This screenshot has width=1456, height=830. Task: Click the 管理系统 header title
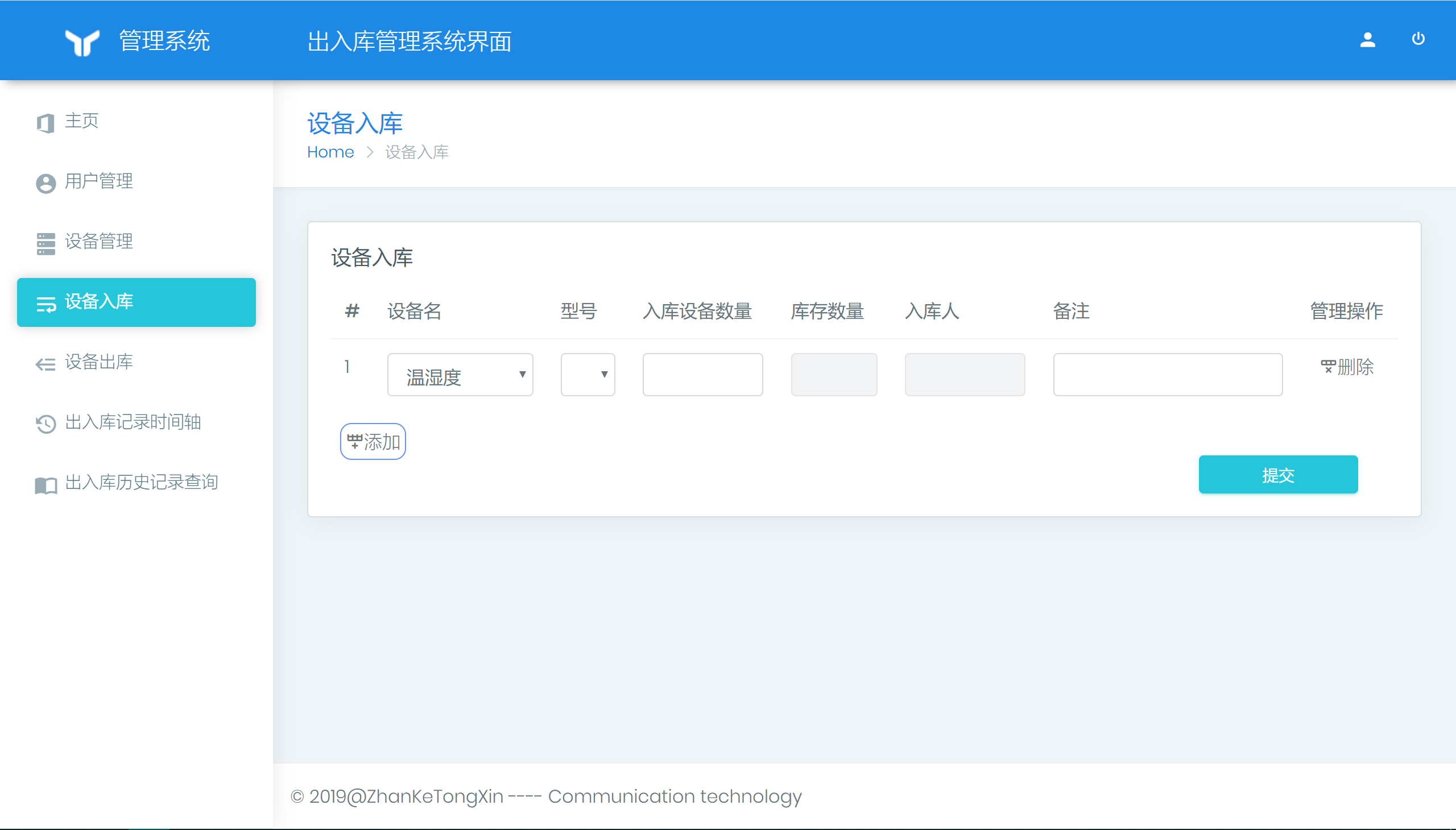coord(164,42)
